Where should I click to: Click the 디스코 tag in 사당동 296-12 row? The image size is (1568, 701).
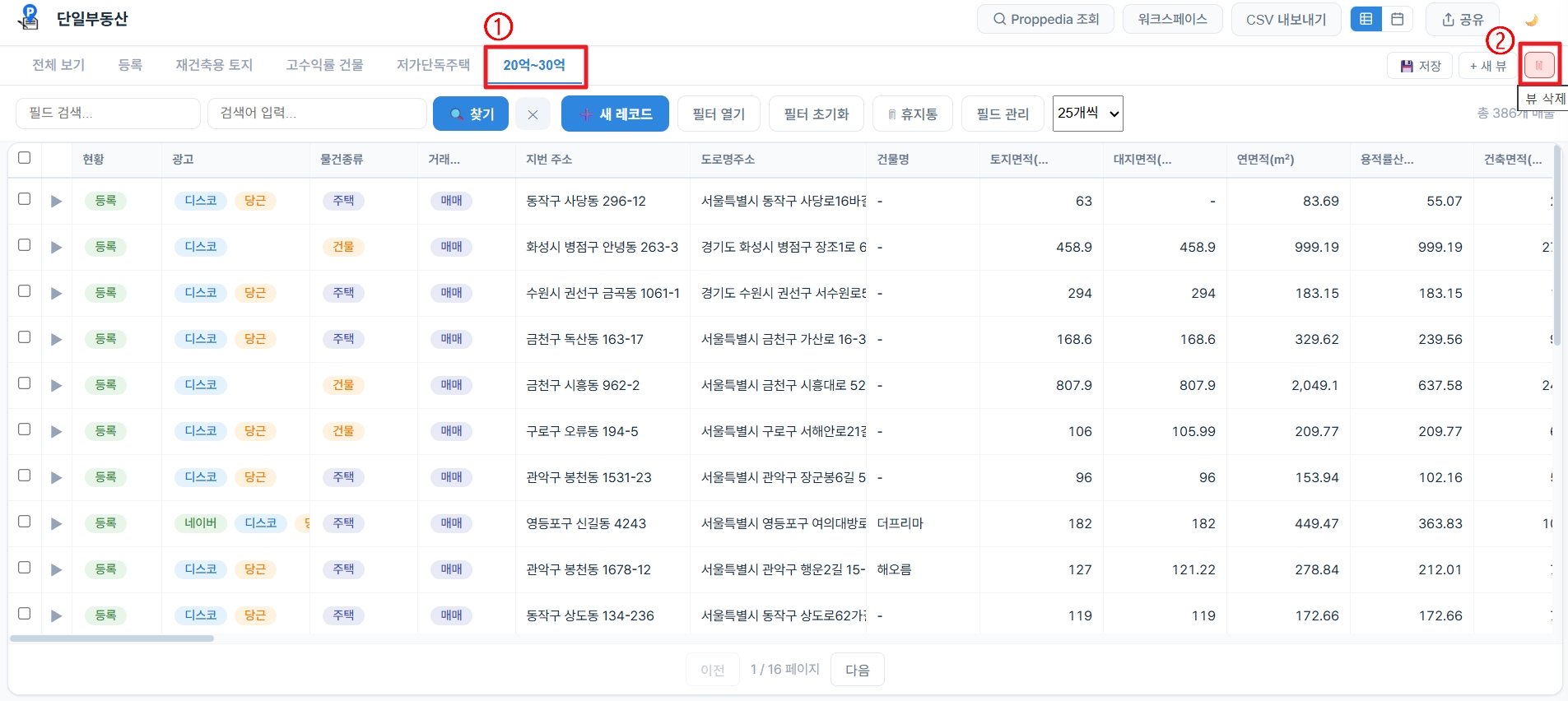[201, 201]
